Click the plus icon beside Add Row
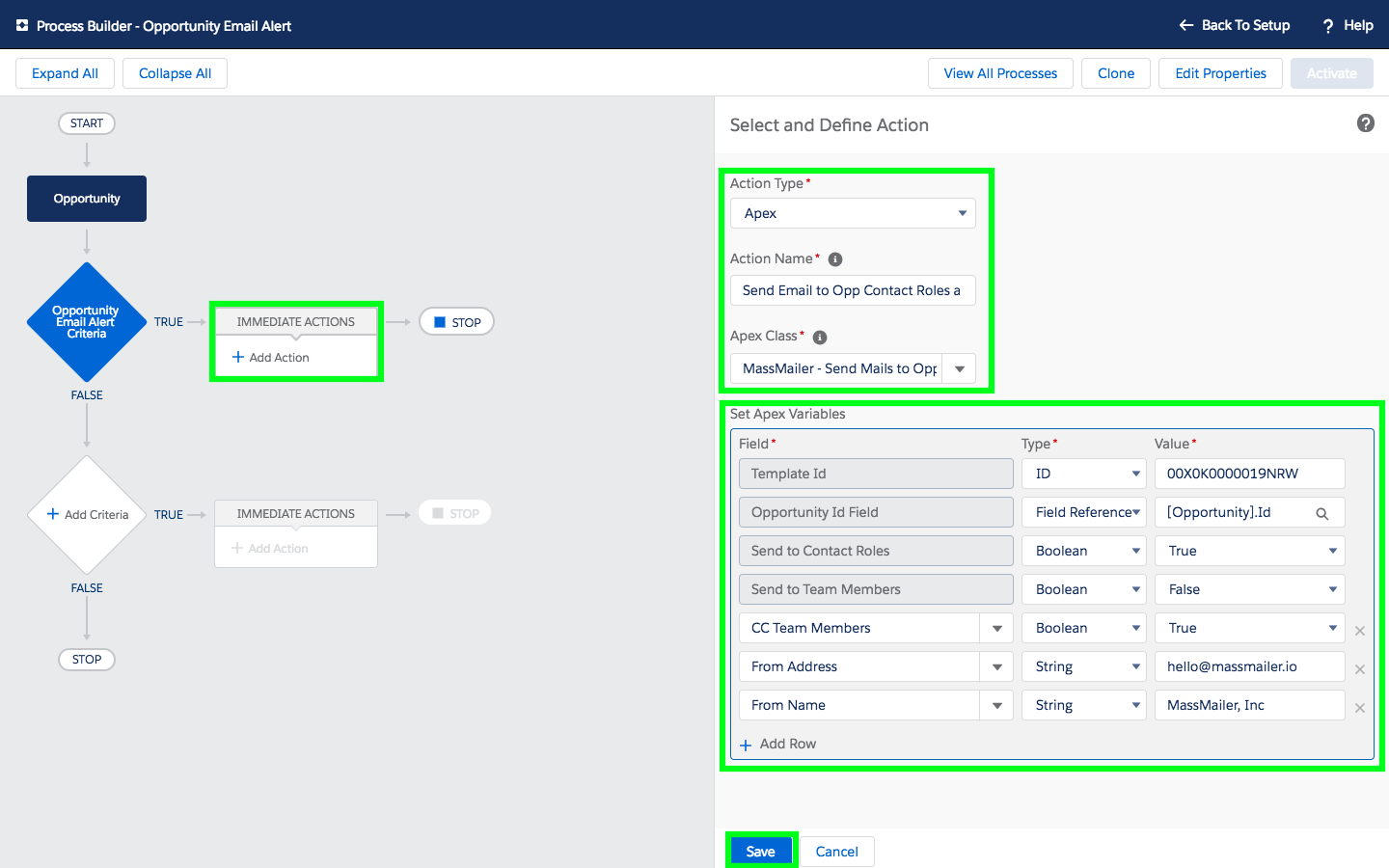The image size is (1389, 868). tap(746, 744)
